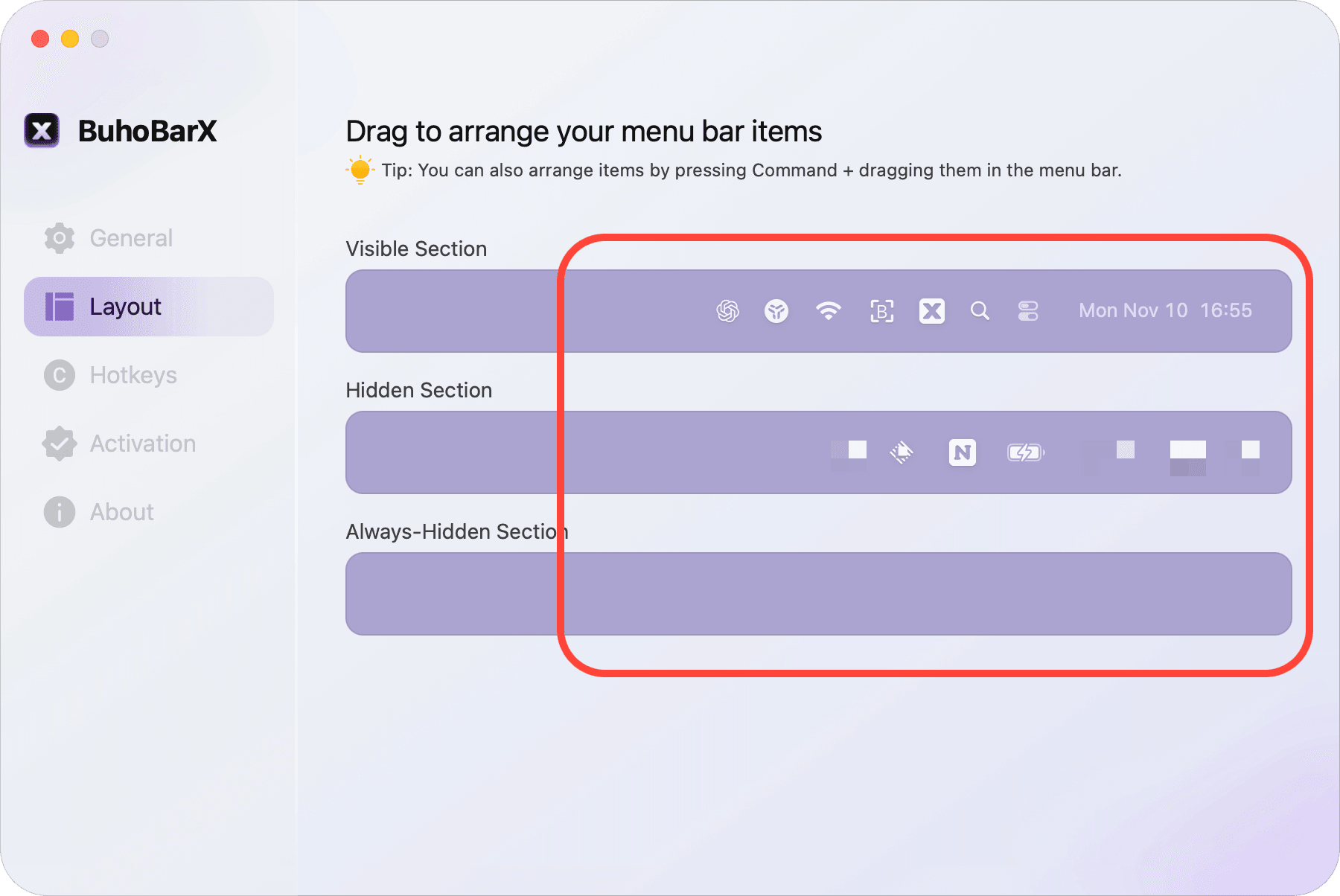Select the striped diamond icon in the Hidden Section
The image size is (1340, 896).
point(901,452)
